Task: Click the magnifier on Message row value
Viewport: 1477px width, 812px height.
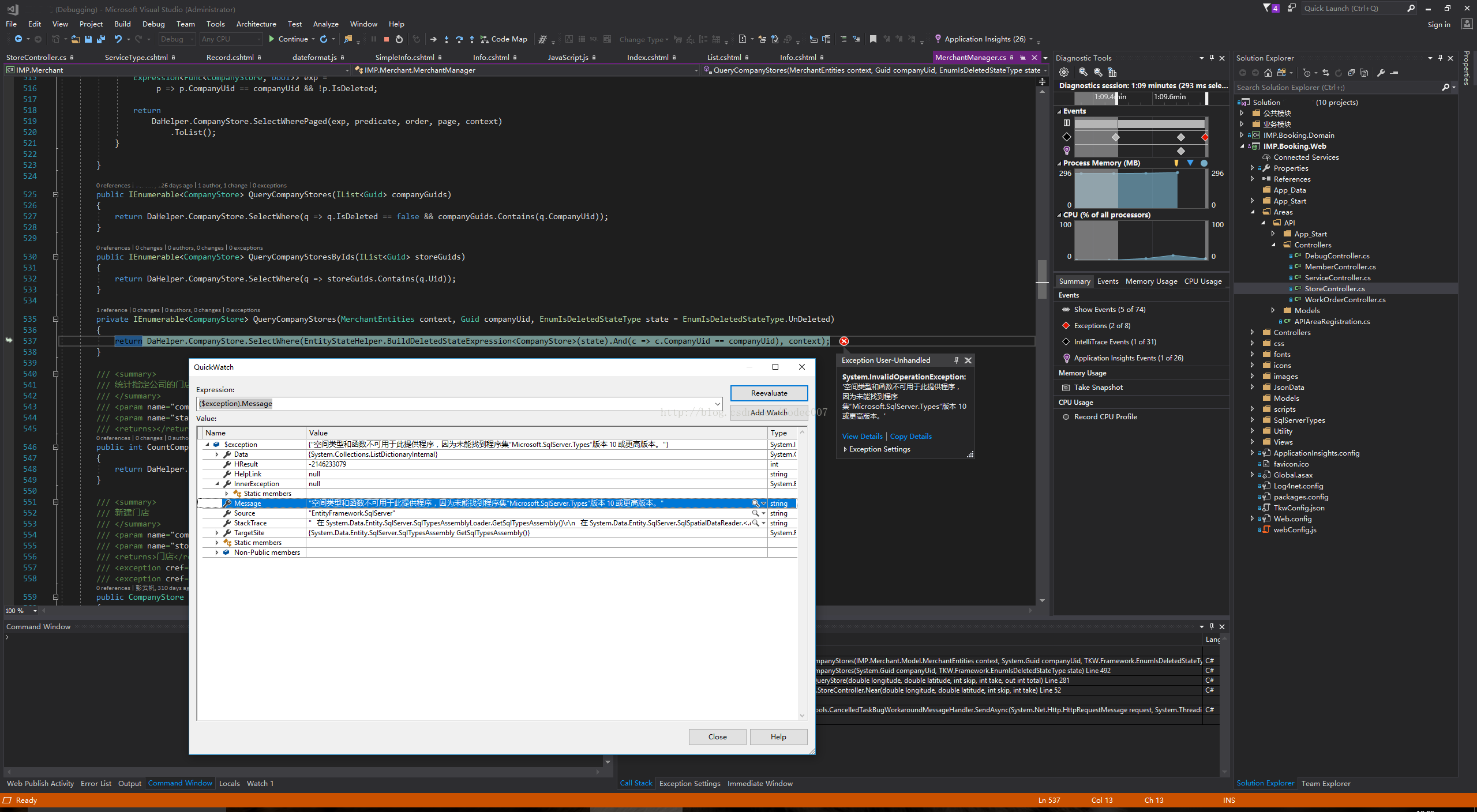Action: tap(755, 503)
